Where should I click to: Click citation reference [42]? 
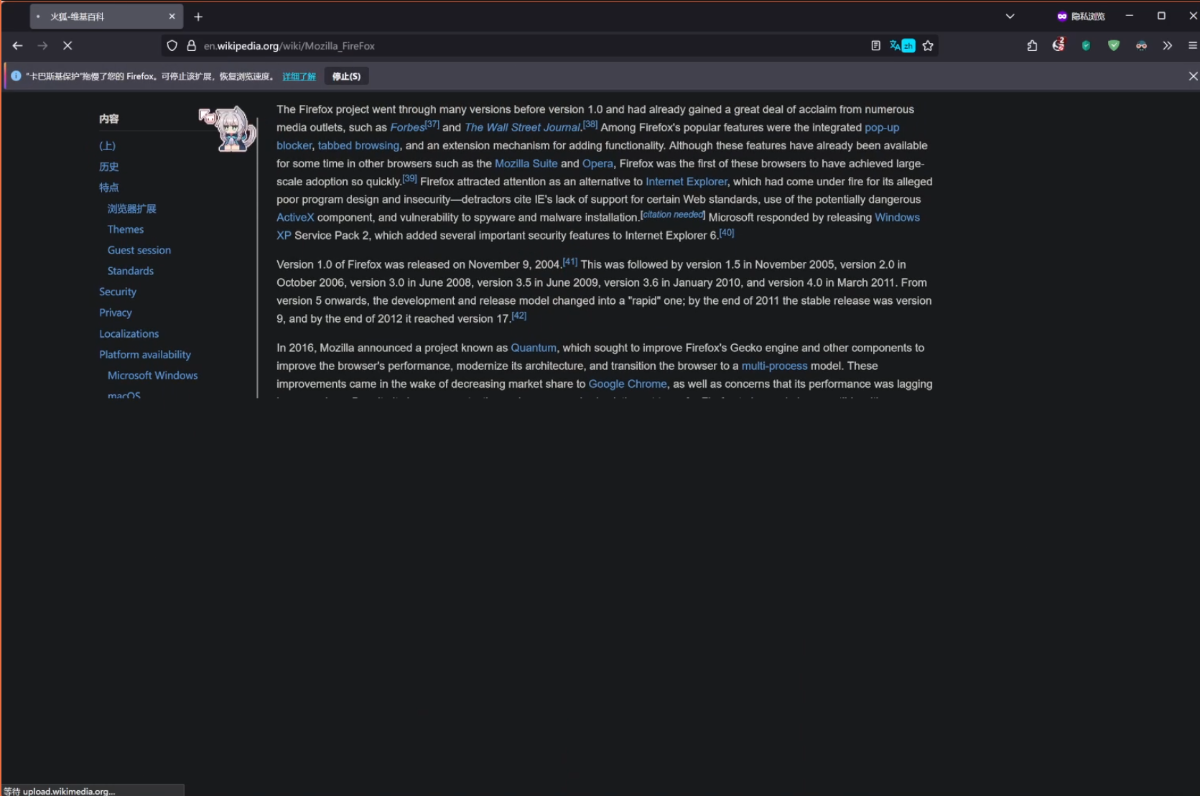pos(519,315)
